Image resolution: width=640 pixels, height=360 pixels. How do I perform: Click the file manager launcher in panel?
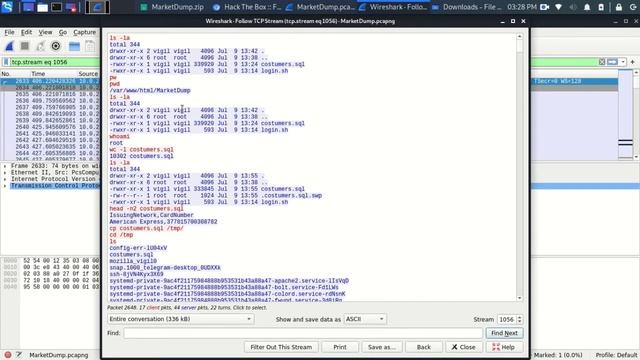[42, 7]
